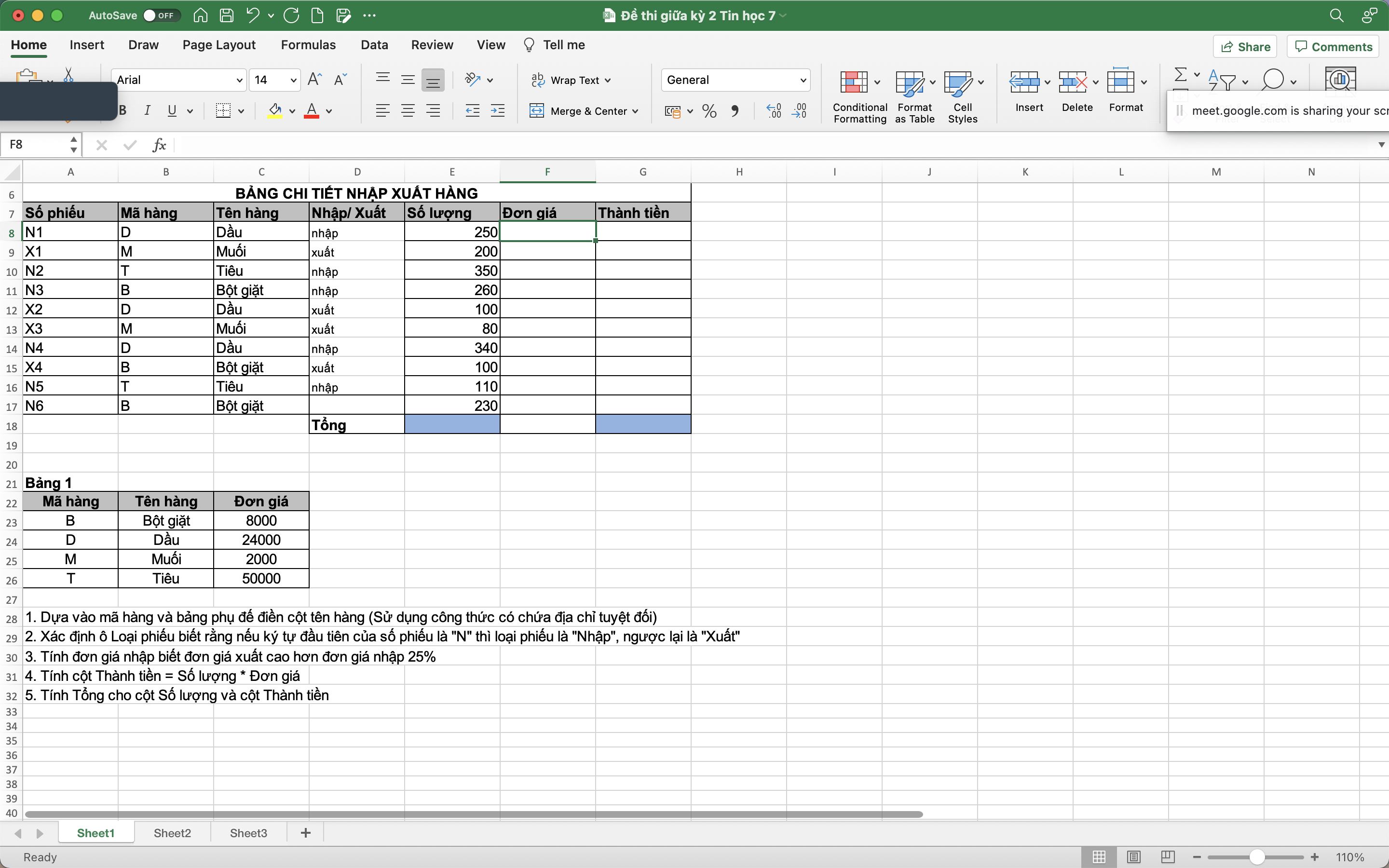
Task: Switch to Page Break Preview view
Action: pos(1168,857)
